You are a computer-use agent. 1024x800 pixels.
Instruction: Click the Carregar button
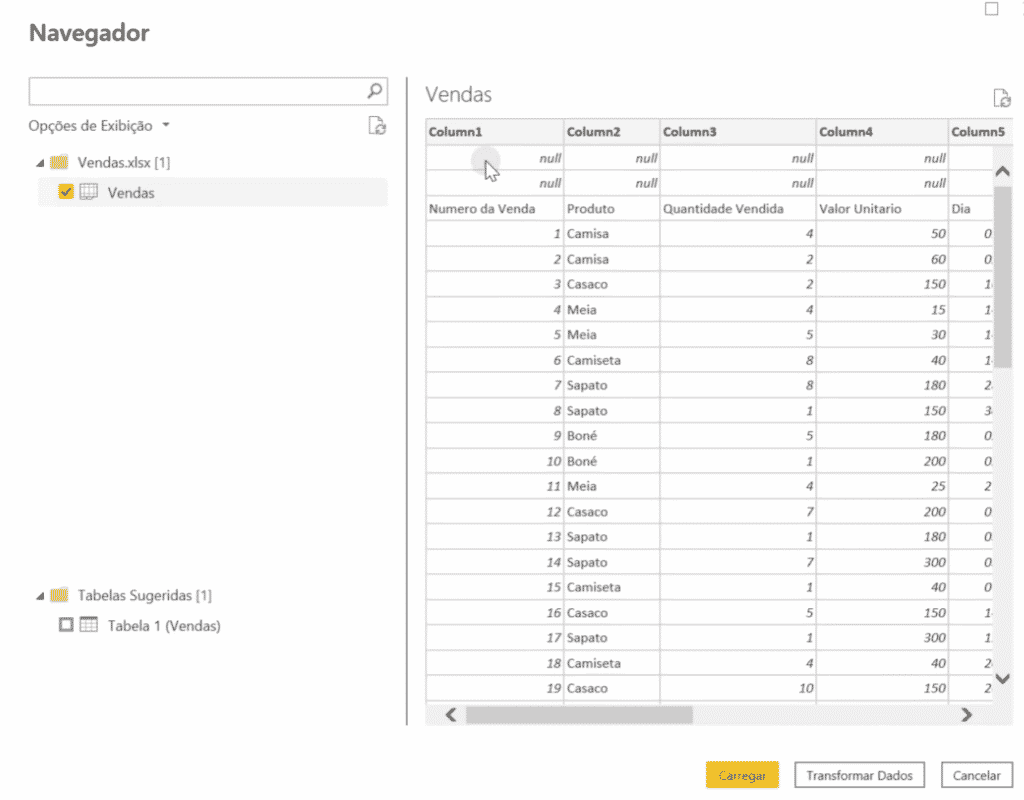[741, 775]
